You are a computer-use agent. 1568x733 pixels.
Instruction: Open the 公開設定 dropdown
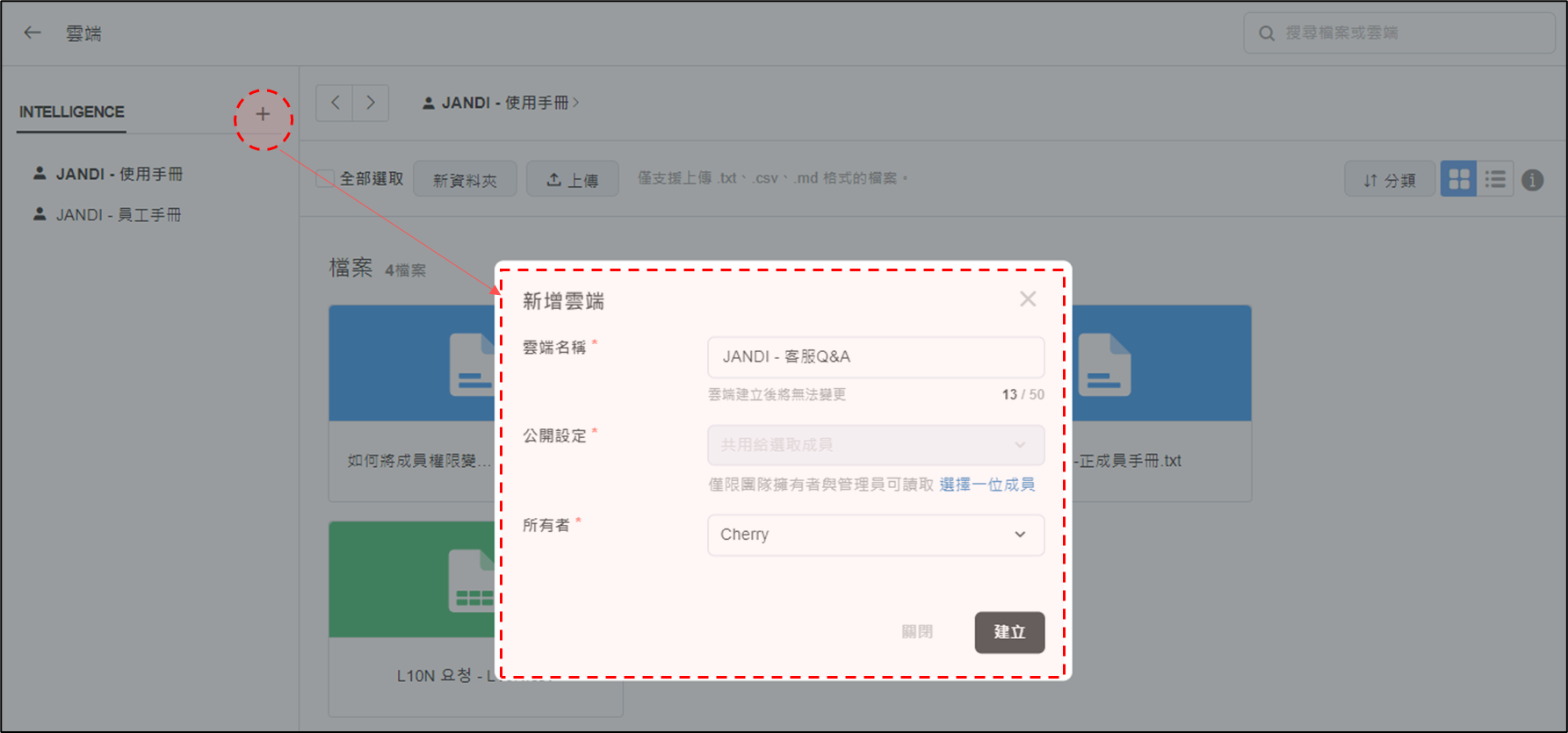click(876, 445)
